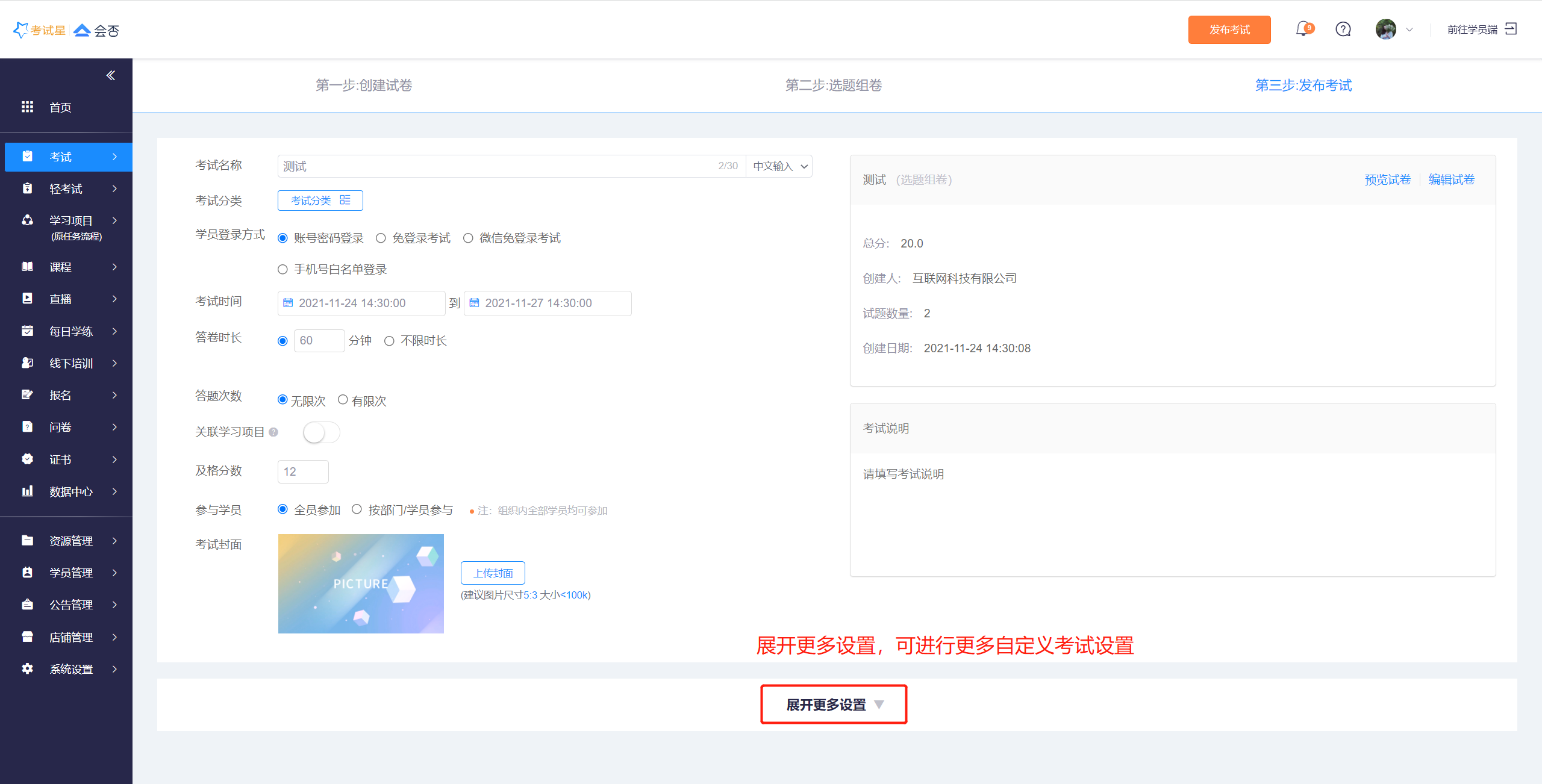Viewport: 1542px width, 784px height.
Task: Open the notification bell icon
Action: click(x=1303, y=29)
